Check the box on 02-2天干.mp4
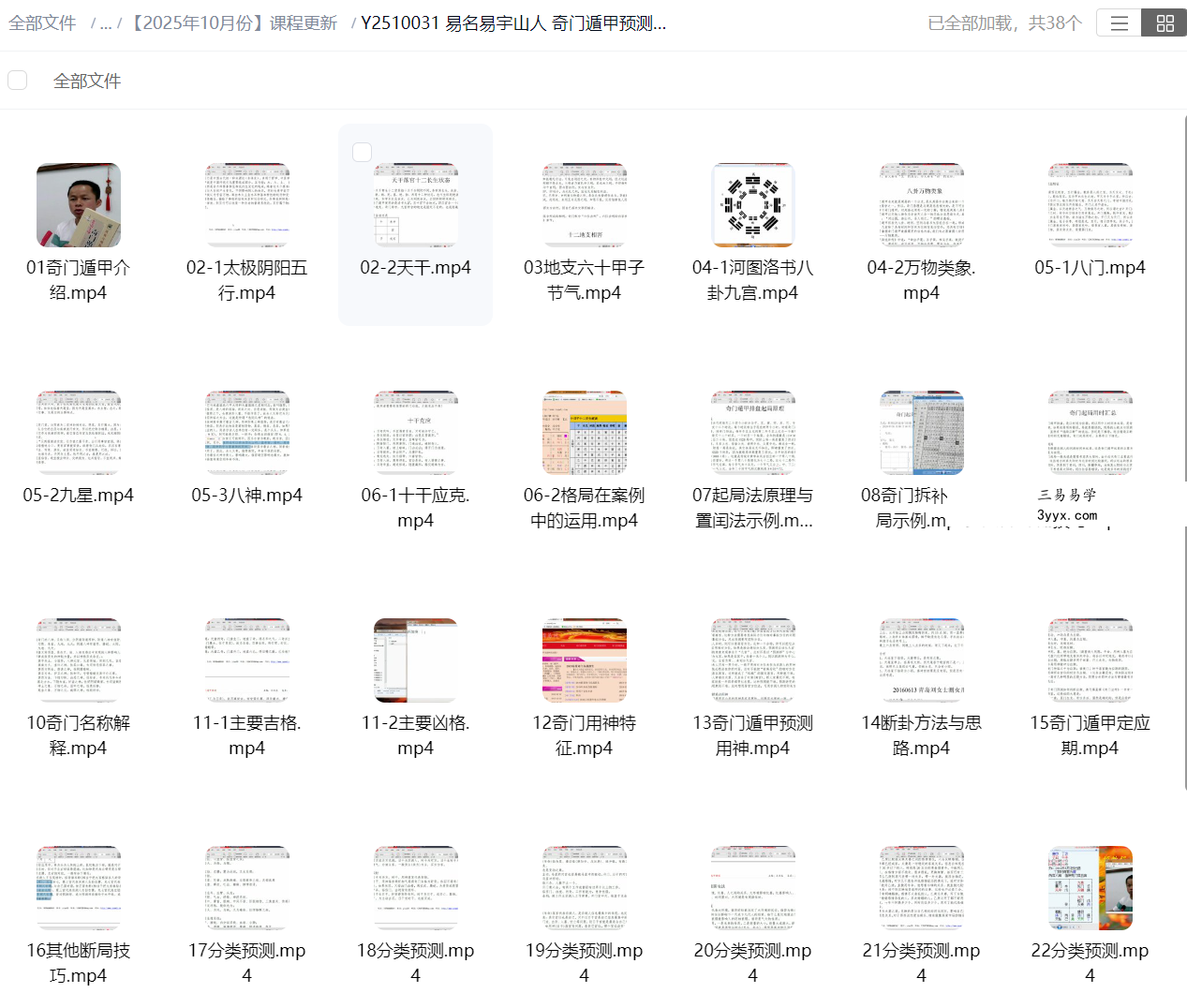Image resolution: width=1187 pixels, height=1008 pixels. 363,152
